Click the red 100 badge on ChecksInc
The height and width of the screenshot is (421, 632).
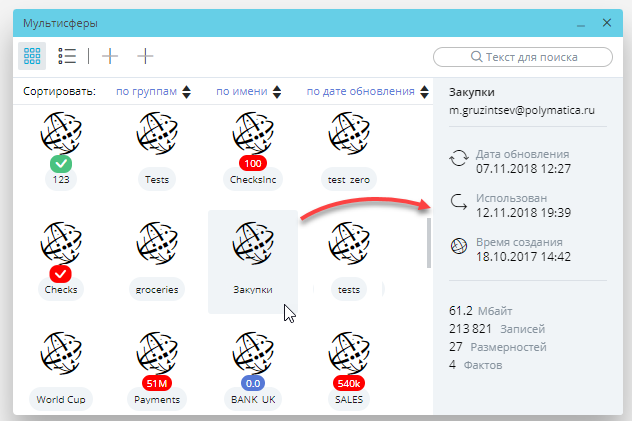pyautogui.click(x=253, y=164)
